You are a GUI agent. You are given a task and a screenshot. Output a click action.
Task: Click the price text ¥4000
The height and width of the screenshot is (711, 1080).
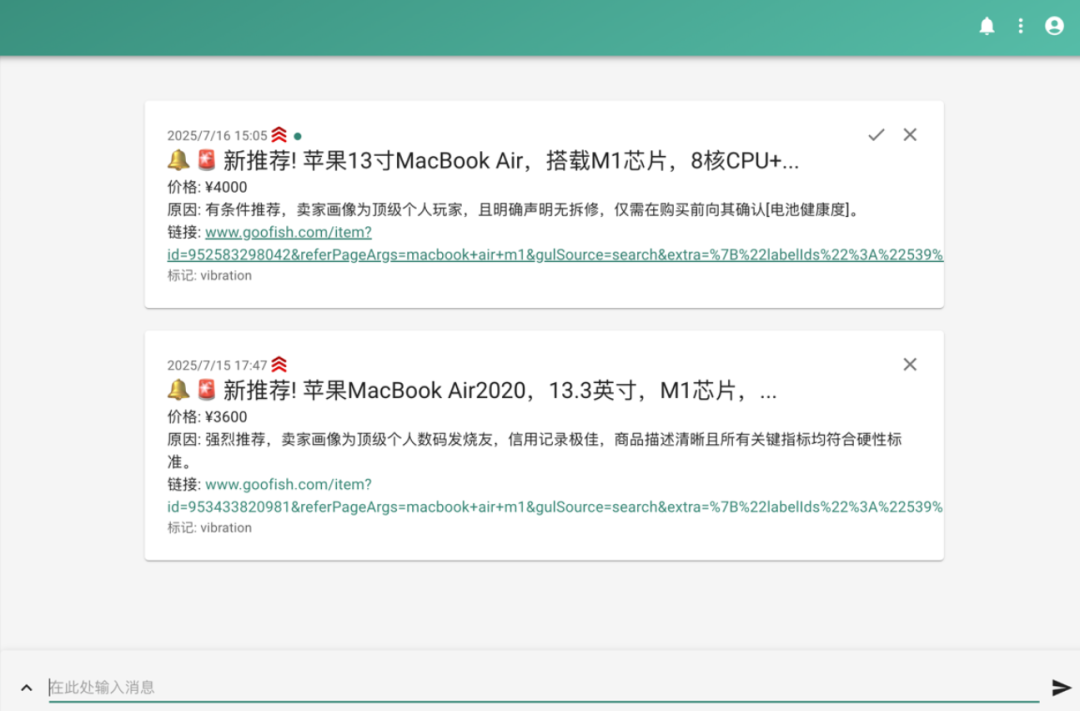click(226, 187)
